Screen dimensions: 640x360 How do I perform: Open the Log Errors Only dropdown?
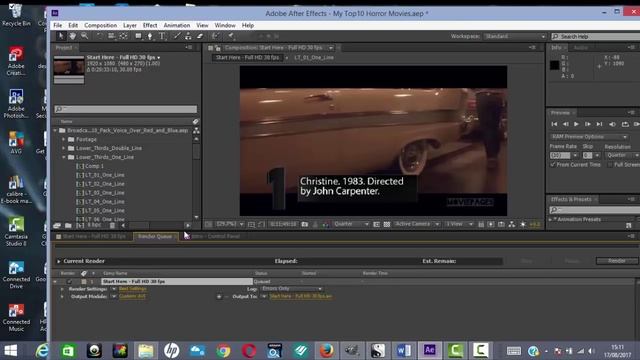(x=291, y=289)
